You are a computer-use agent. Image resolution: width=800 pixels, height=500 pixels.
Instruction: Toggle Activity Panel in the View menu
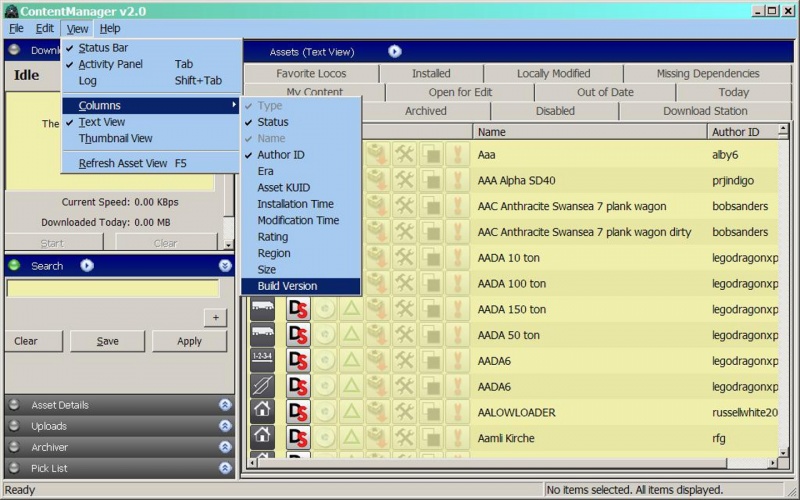pyautogui.click(x=151, y=64)
